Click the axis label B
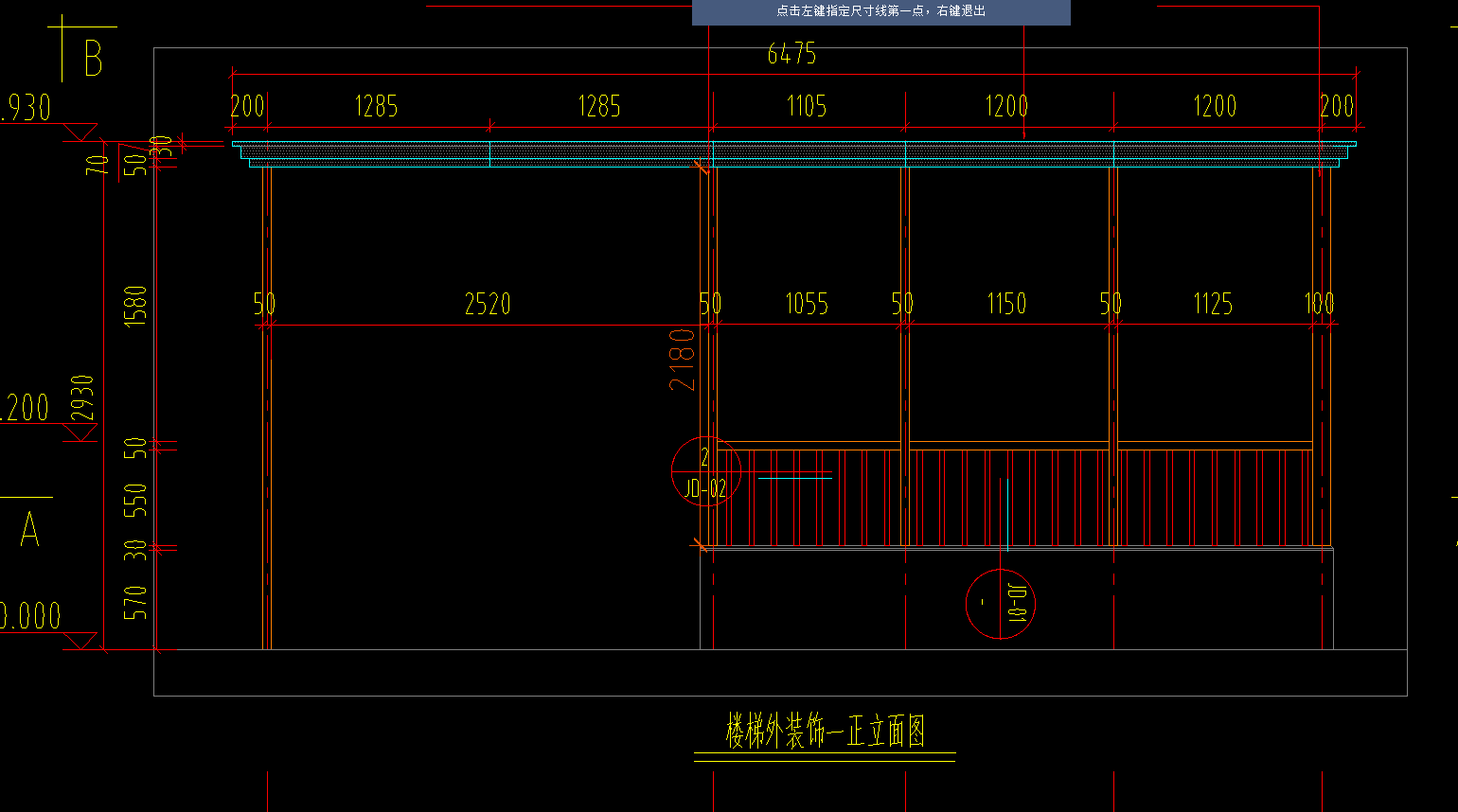This screenshot has height=812, width=1458. [93, 59]
